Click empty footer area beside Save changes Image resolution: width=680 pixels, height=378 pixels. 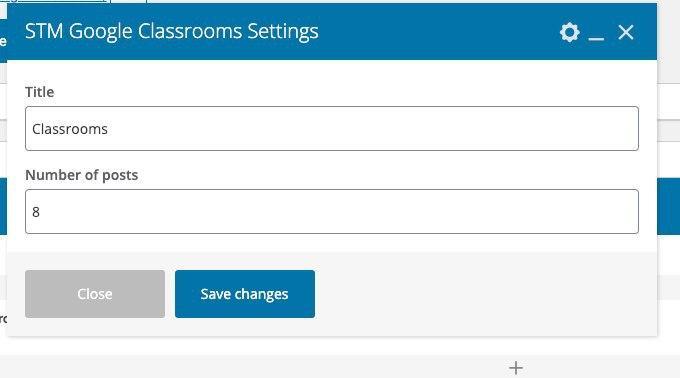pyautogui.click(x=486, y=294)
